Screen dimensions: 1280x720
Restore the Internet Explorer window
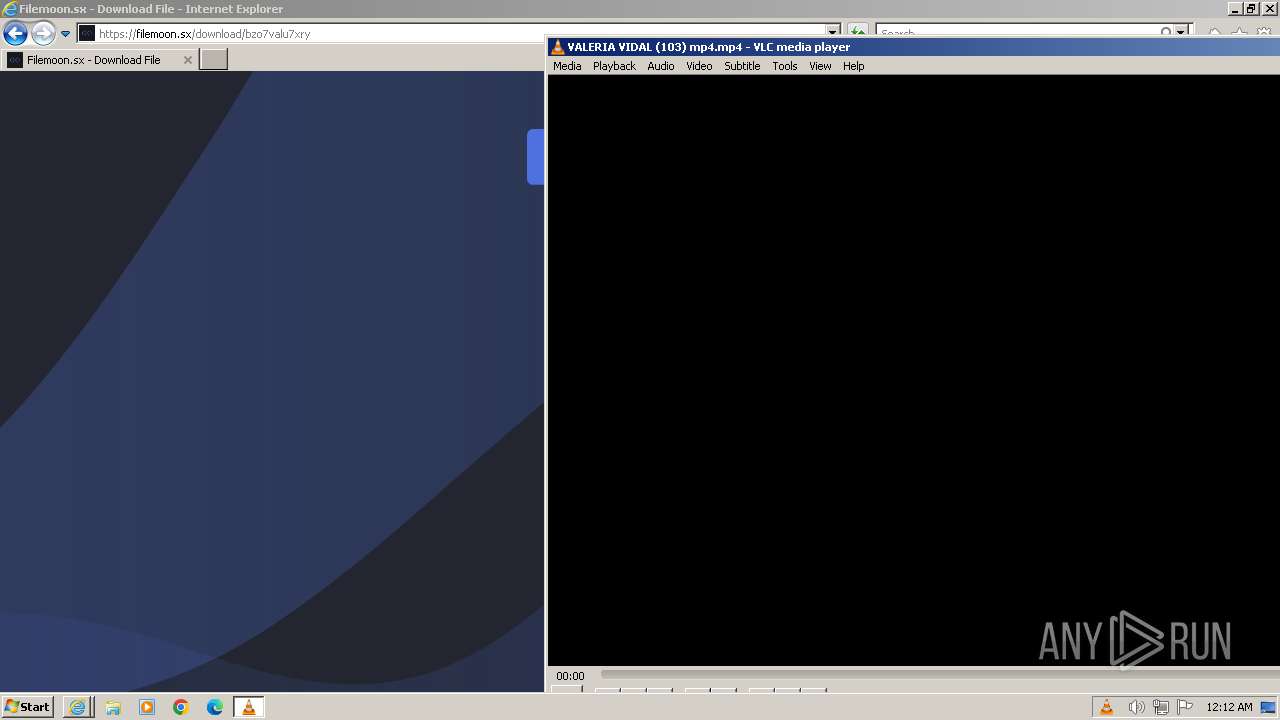[x=1250, y=8]
